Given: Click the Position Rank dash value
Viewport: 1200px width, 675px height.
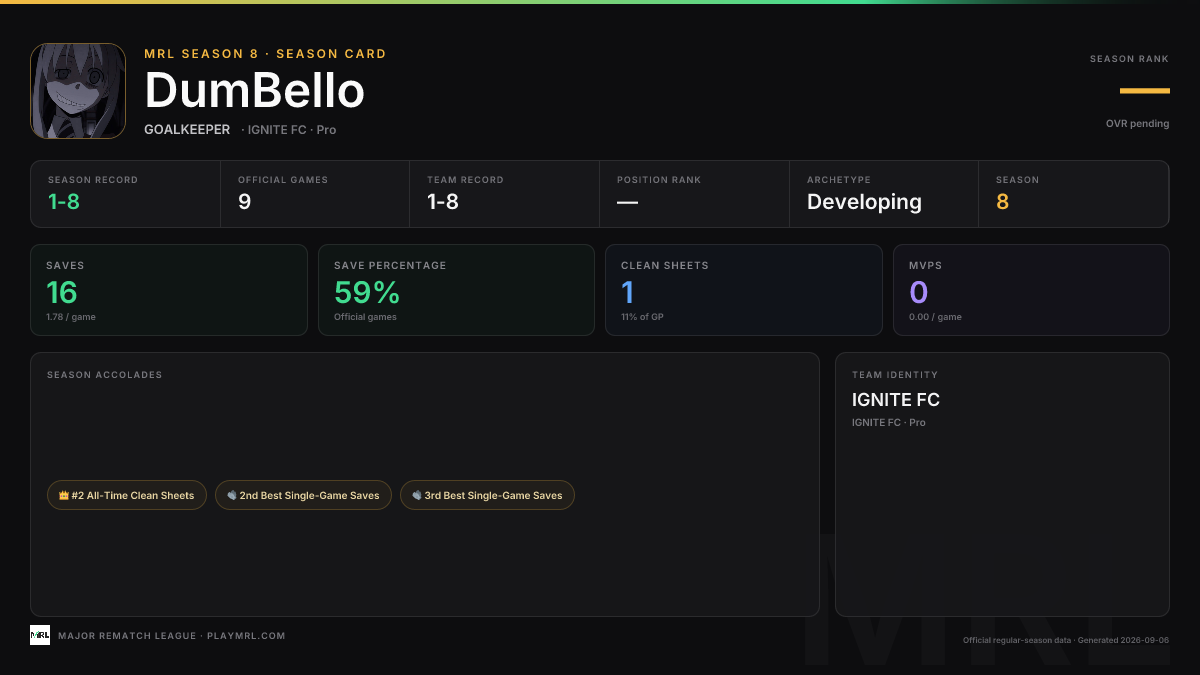Looking at the screenshot, I should point(627,202).
